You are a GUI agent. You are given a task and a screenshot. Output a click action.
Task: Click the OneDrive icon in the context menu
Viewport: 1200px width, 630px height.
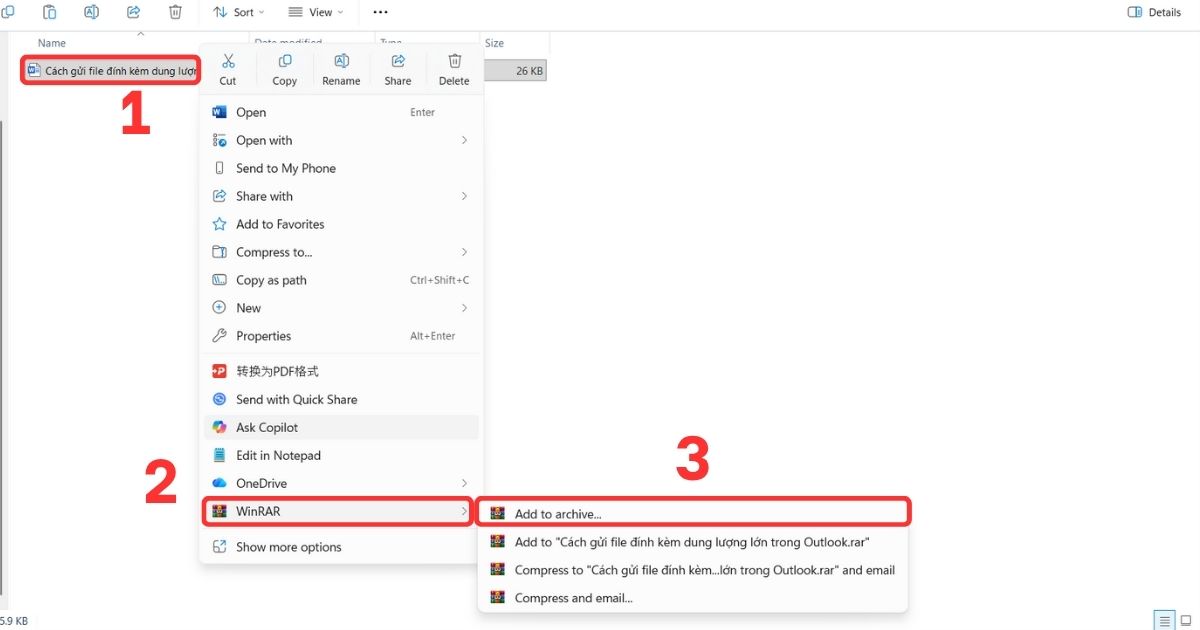click(220, 483)
